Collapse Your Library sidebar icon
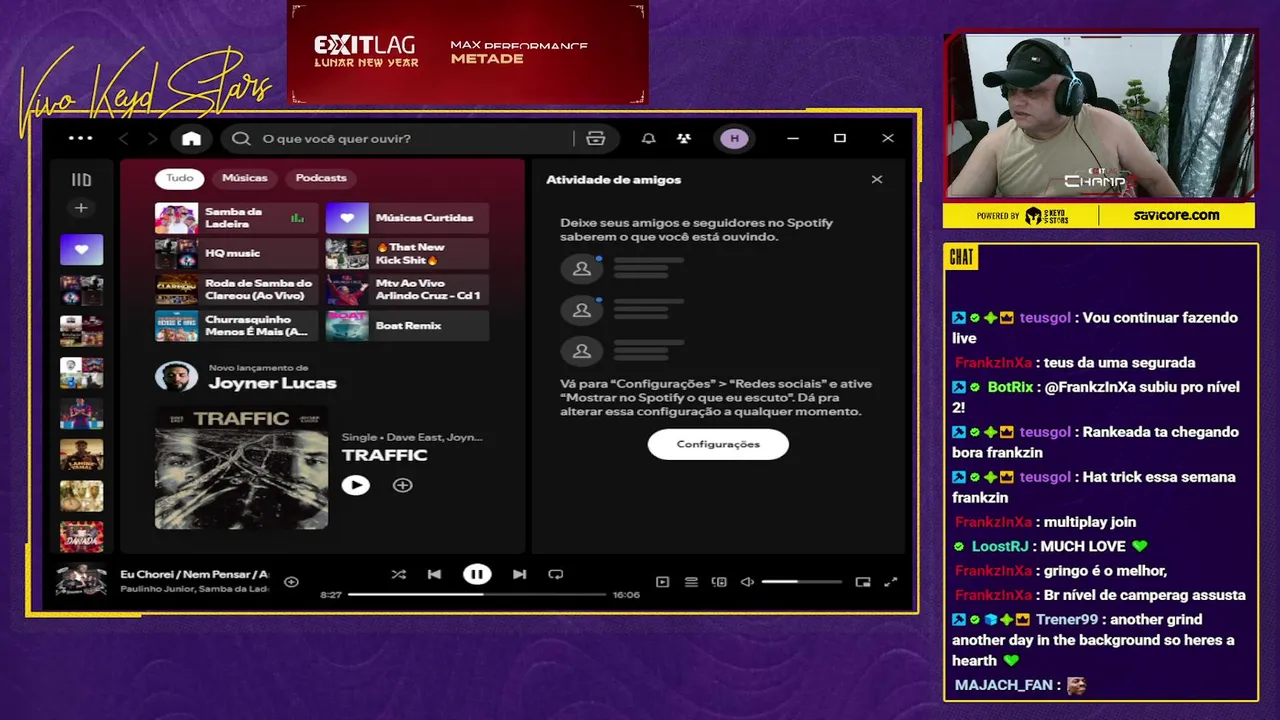 pyautogui.click(x=81, y=180)
